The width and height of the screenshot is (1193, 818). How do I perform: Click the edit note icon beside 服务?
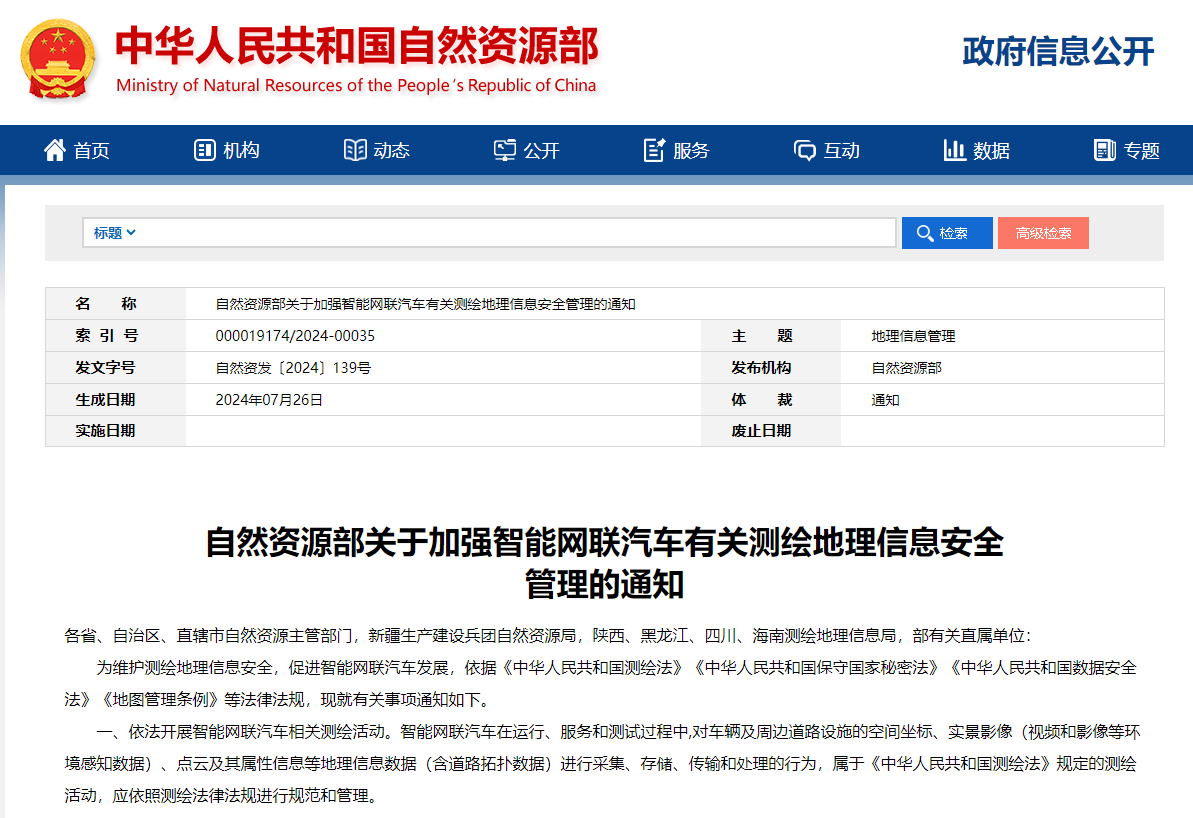point(654,150)
